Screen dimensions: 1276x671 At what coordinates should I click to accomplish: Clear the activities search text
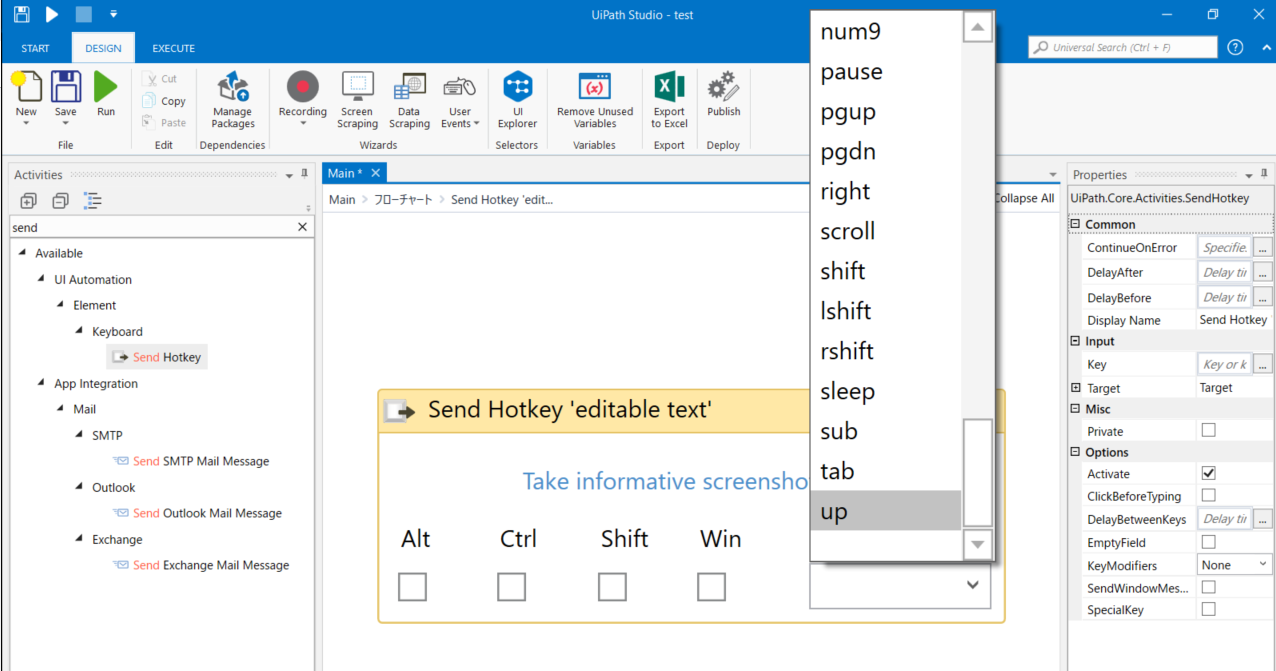point(303,228)
